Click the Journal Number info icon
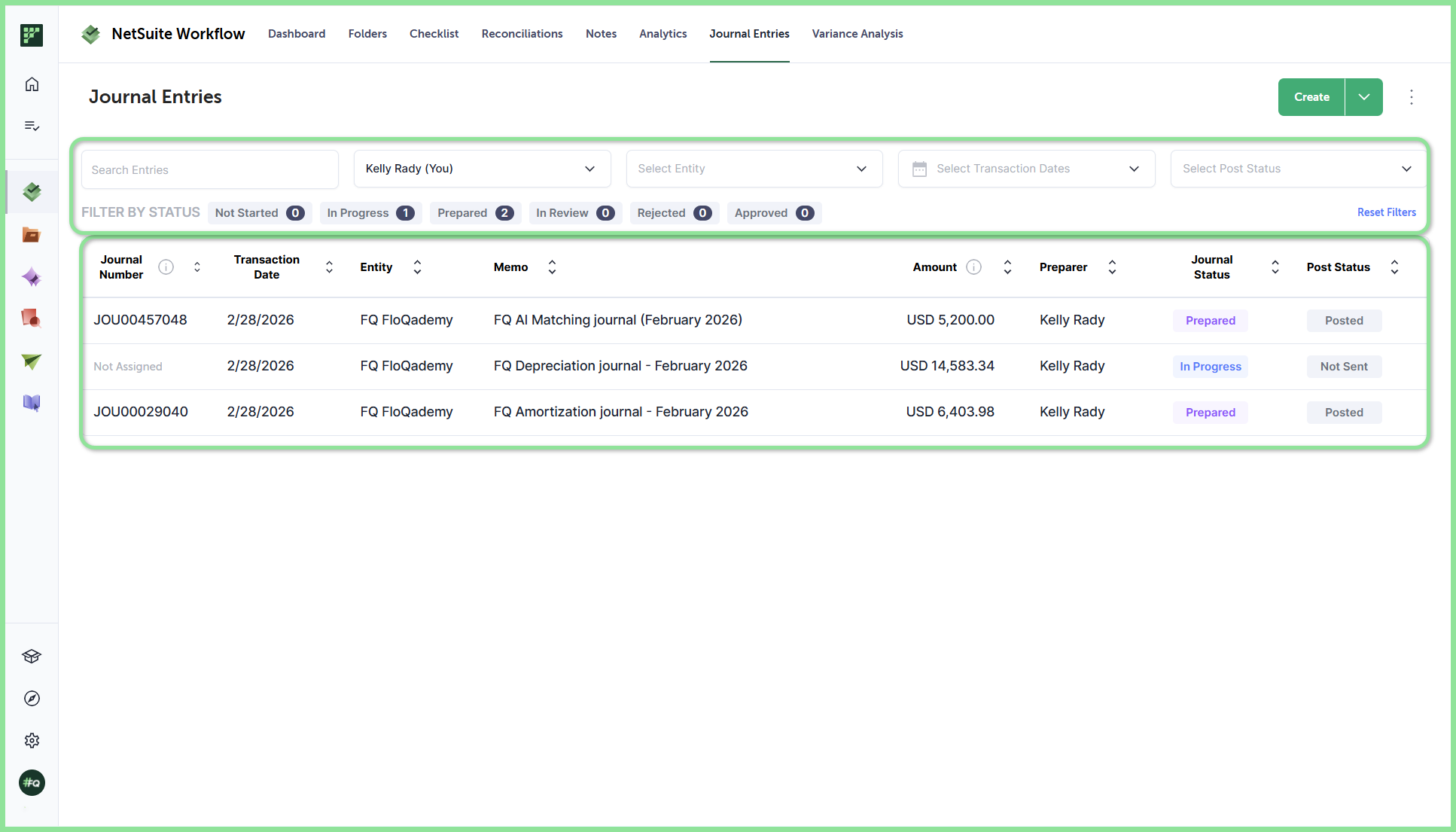 (x=166, y=267)
